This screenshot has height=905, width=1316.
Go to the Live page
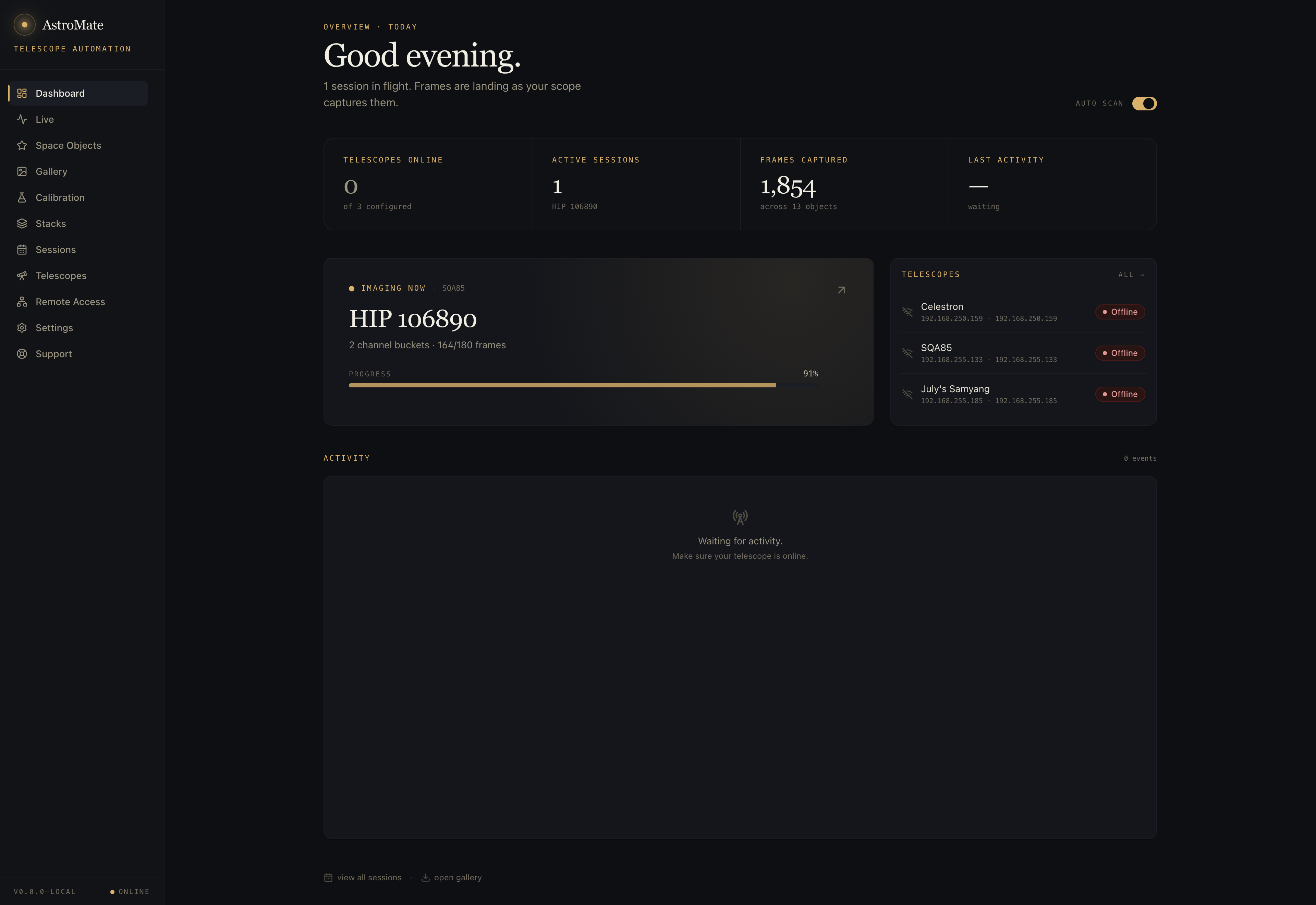tap(78, 119)
